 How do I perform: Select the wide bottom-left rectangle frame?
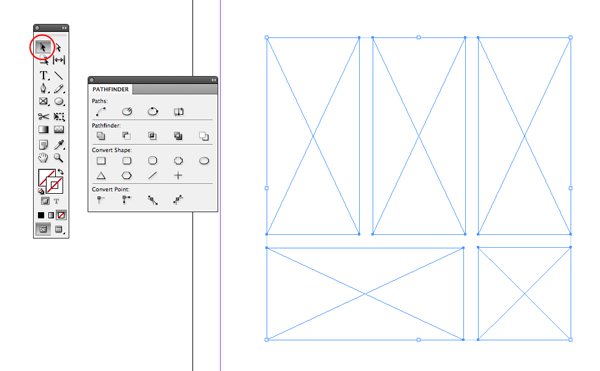[365, 294]
